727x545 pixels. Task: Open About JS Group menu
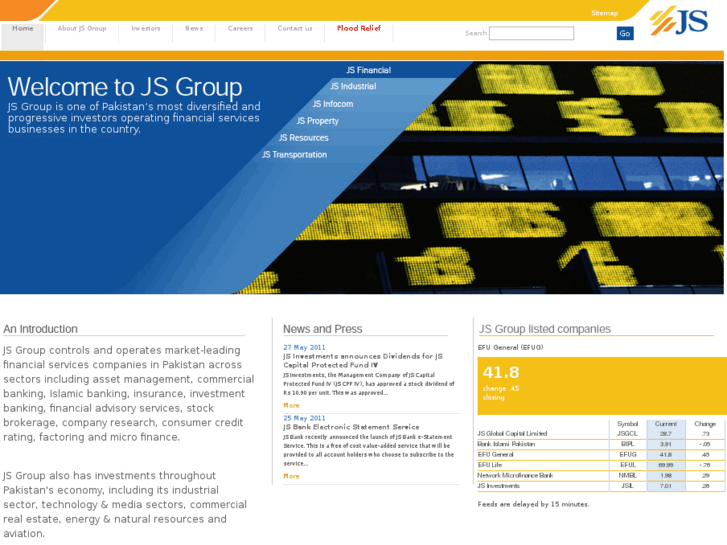[82, 28]
